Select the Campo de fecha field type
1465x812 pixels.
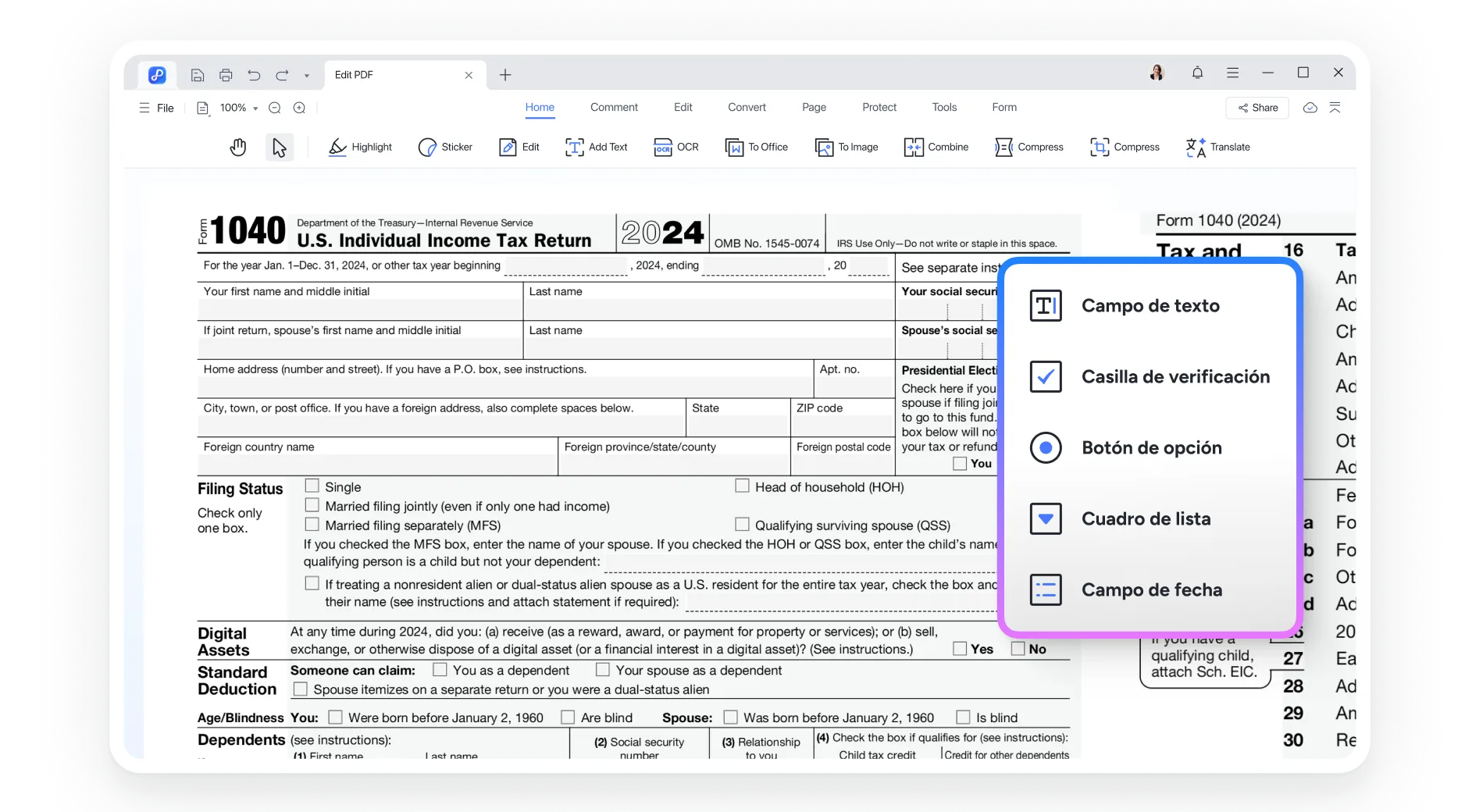point(1151,589)
